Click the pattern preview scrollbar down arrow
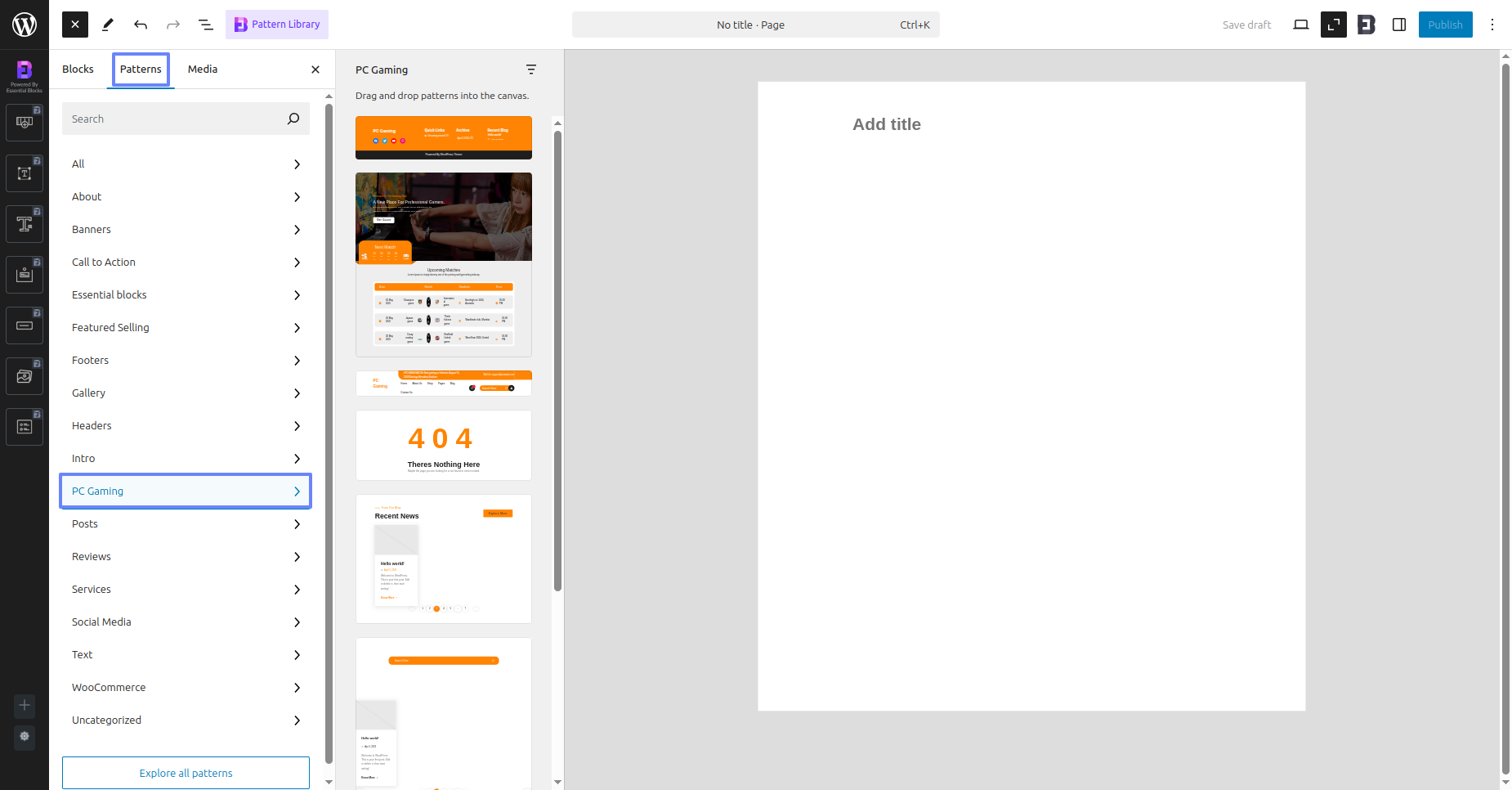The height and width of the screenshot is (790, 1512). pyautogui.click(x=557, y=783)
